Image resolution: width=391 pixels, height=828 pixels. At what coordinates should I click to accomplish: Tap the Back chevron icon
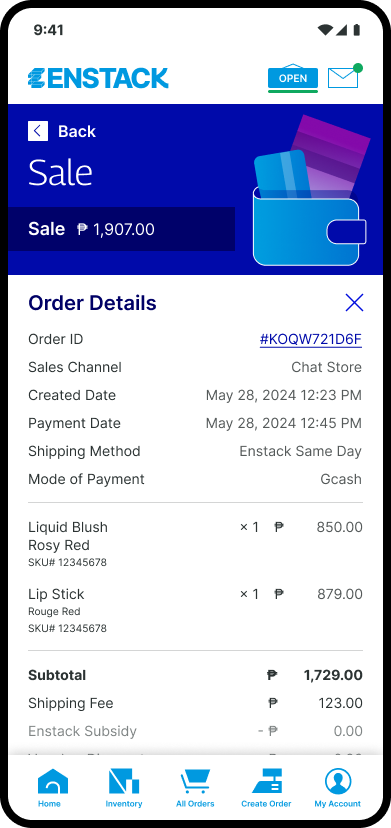pos(38,131)
